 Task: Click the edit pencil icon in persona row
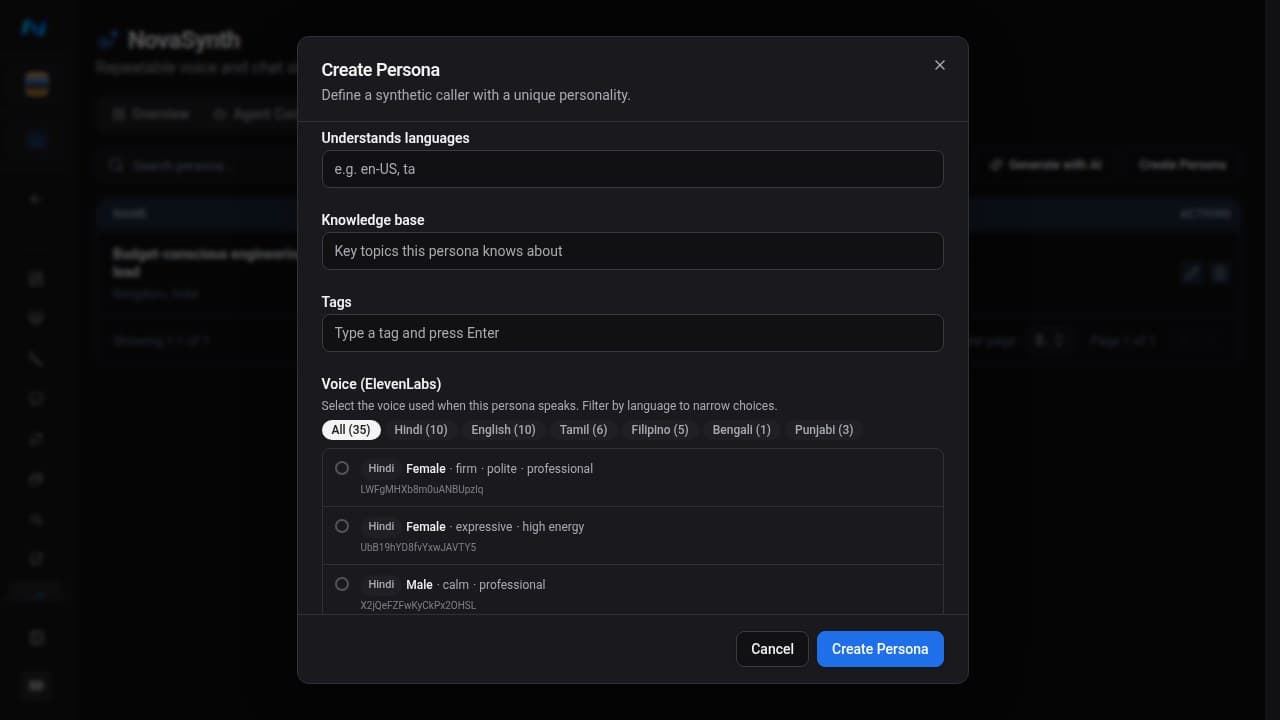(x=1191, y=273)
